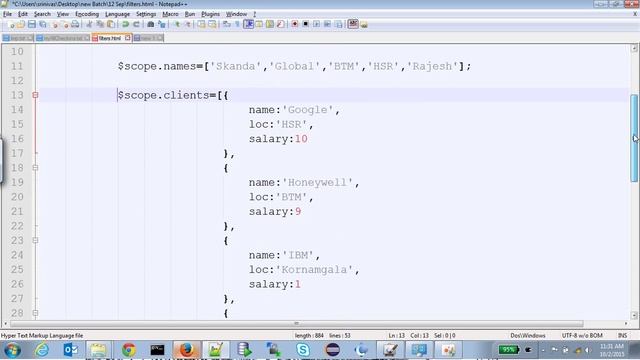Open Google Chrome from the taskbar

[x=129, y=350]
